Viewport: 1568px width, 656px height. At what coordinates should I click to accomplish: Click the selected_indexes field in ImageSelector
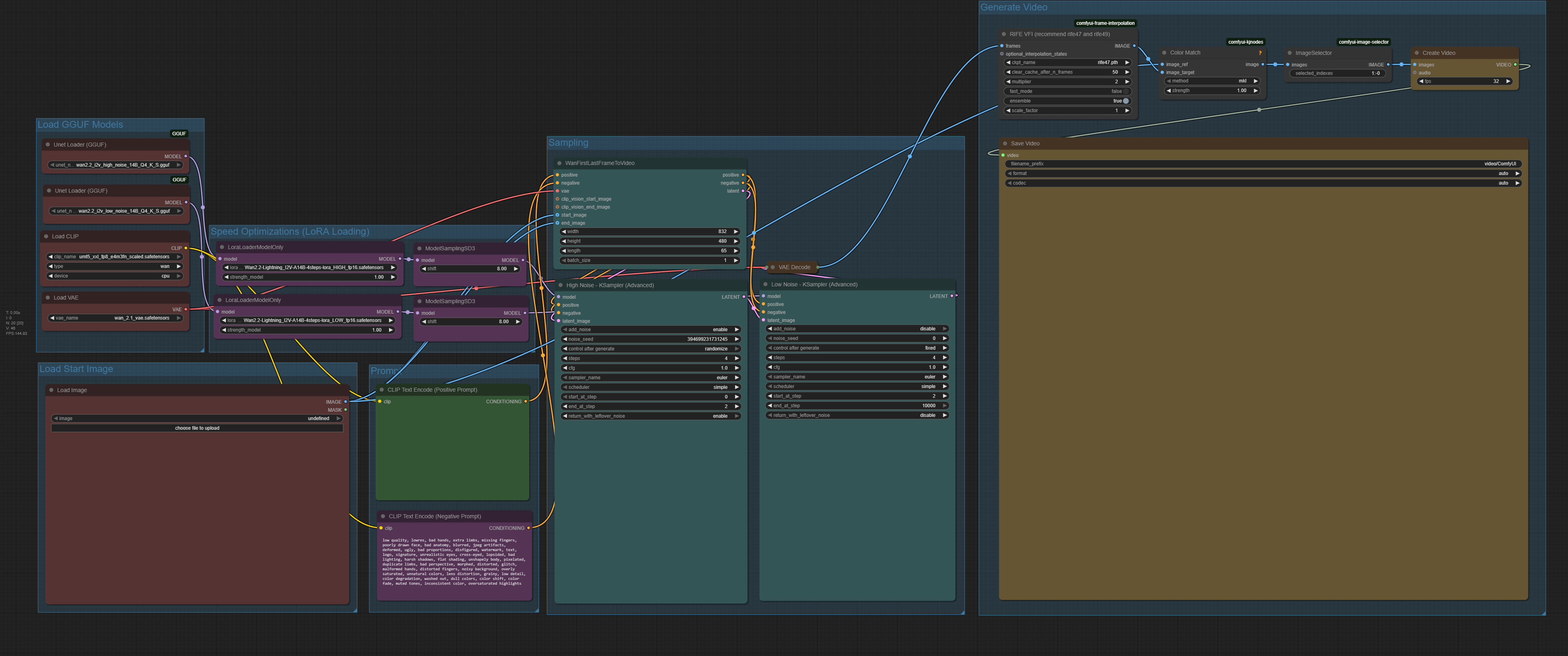[1338, 73]
